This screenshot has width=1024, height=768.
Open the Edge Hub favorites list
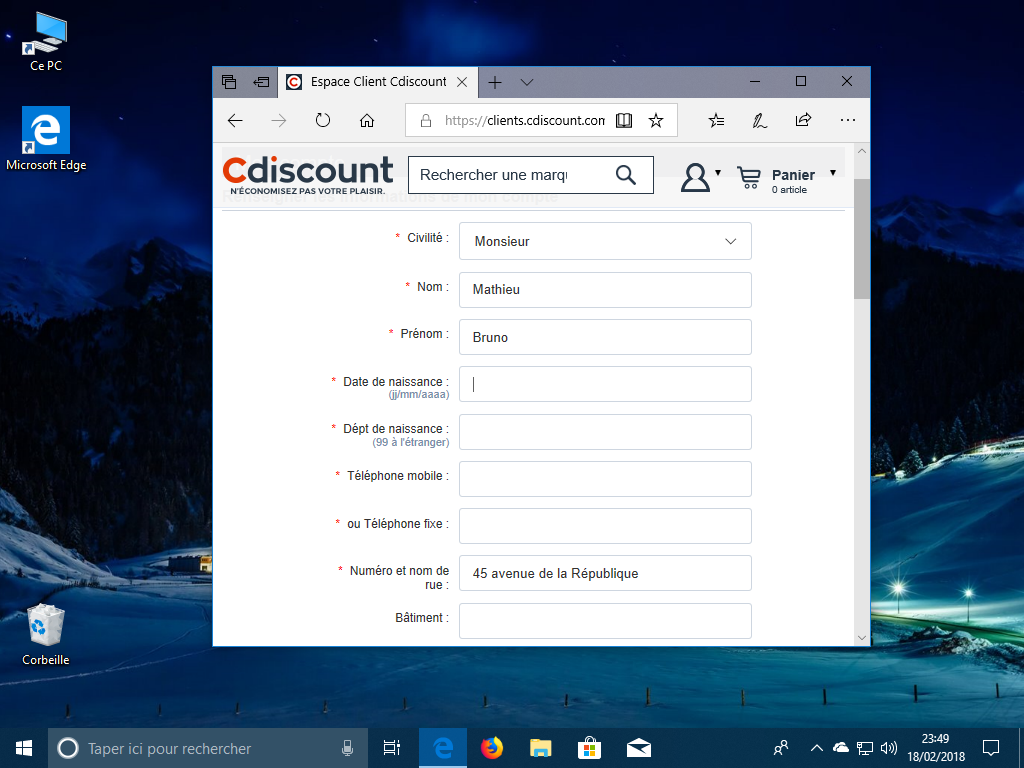(716, 120)
